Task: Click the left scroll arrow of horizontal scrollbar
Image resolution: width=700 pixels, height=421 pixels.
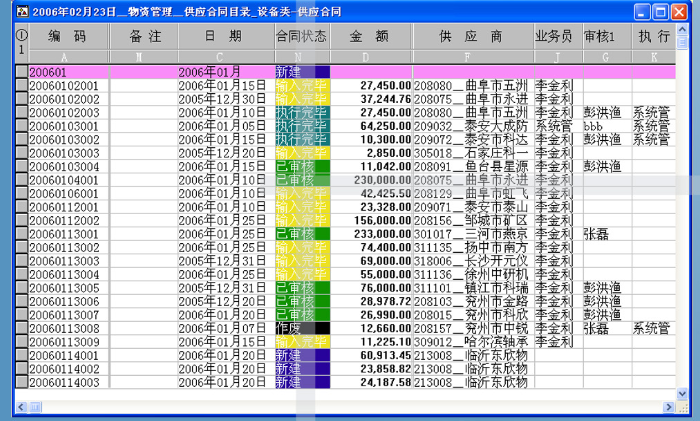Action: pos(21,405)
